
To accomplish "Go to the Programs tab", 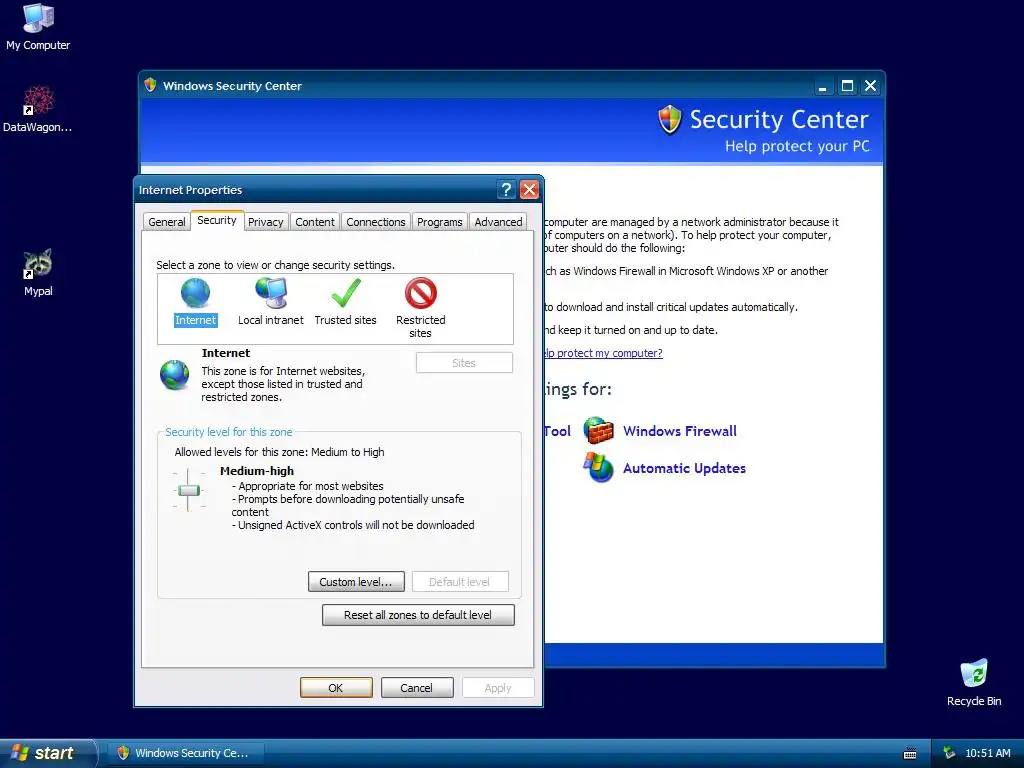I will tap(440, 222).
